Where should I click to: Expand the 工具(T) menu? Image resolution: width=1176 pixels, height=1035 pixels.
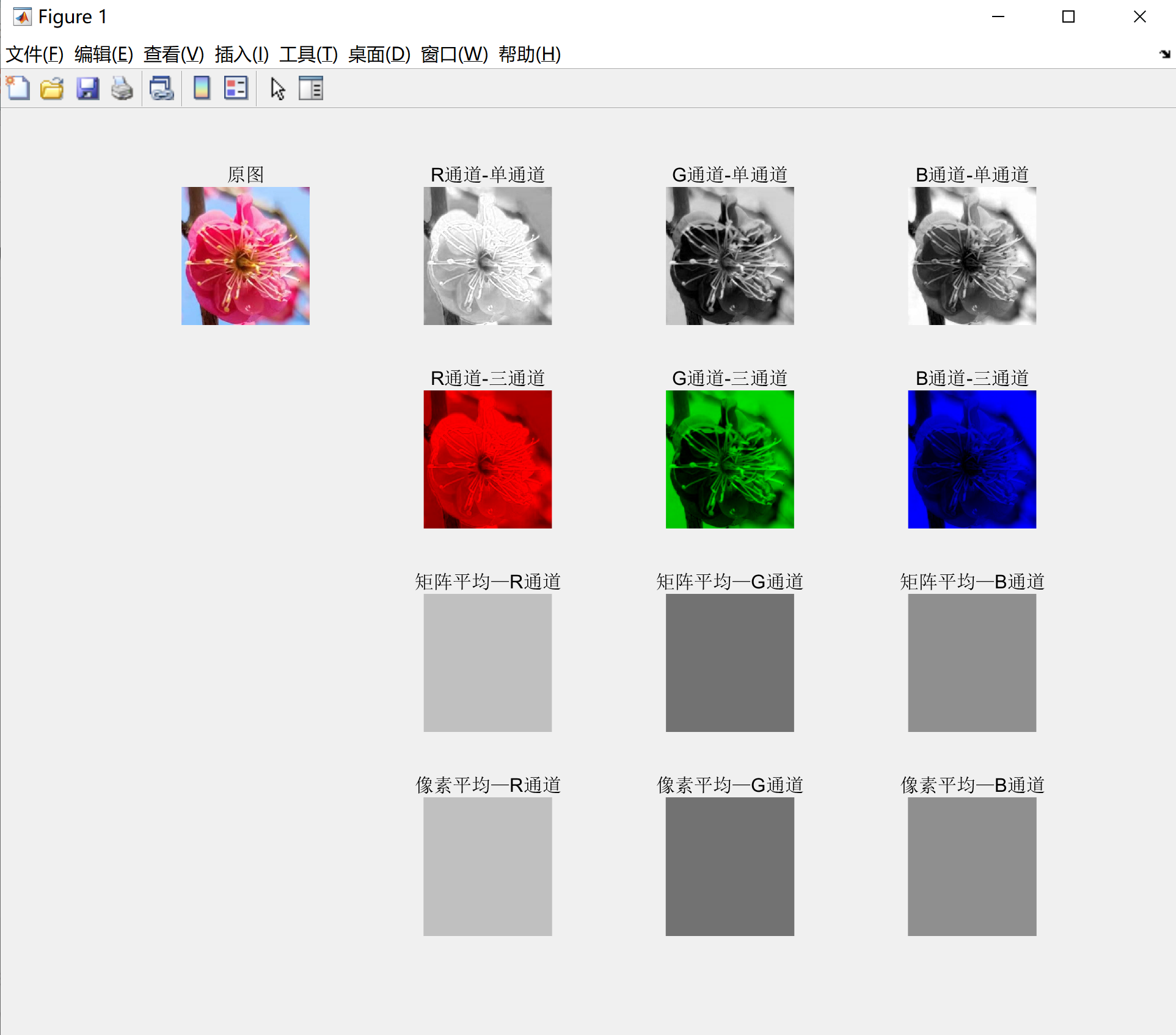[309, 54]
